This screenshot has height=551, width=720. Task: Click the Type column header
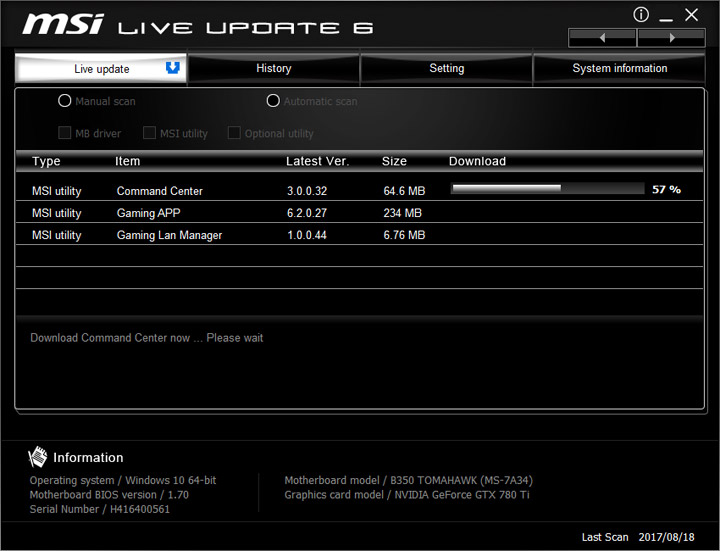pyautogui.click(x=46, y=161)
